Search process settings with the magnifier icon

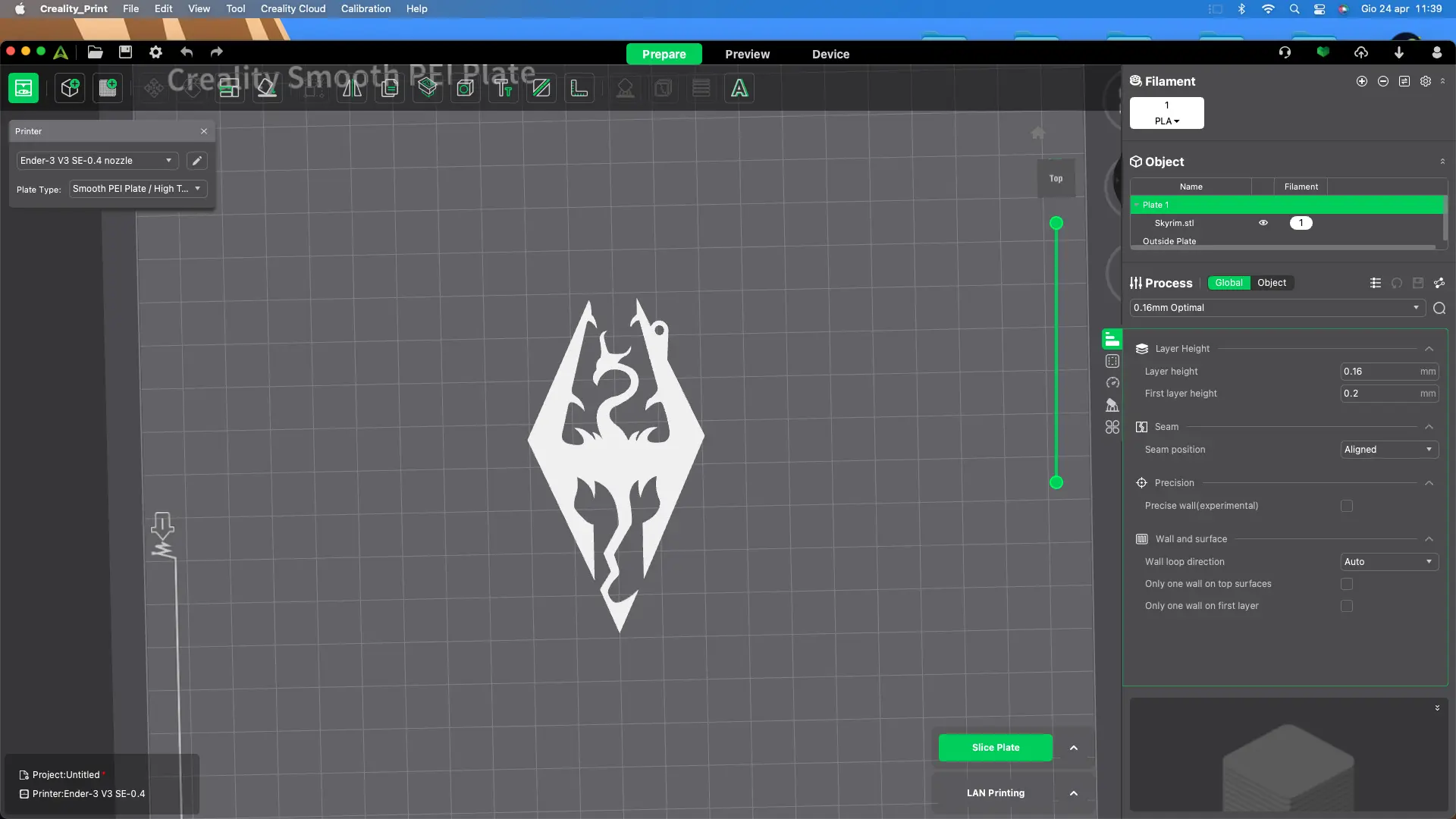[x=1439, y=308]
